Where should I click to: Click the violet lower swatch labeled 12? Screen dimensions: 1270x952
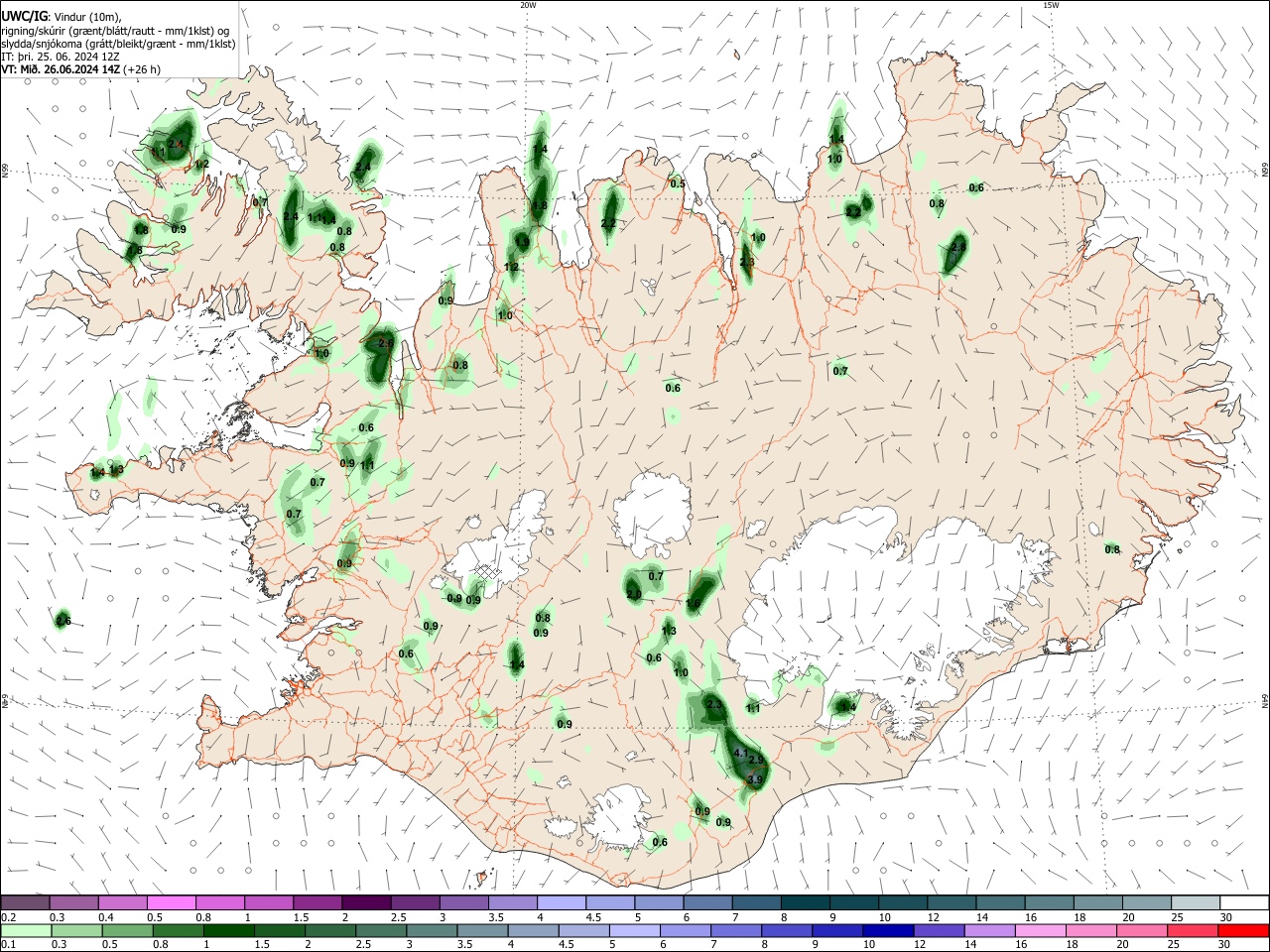939,930
